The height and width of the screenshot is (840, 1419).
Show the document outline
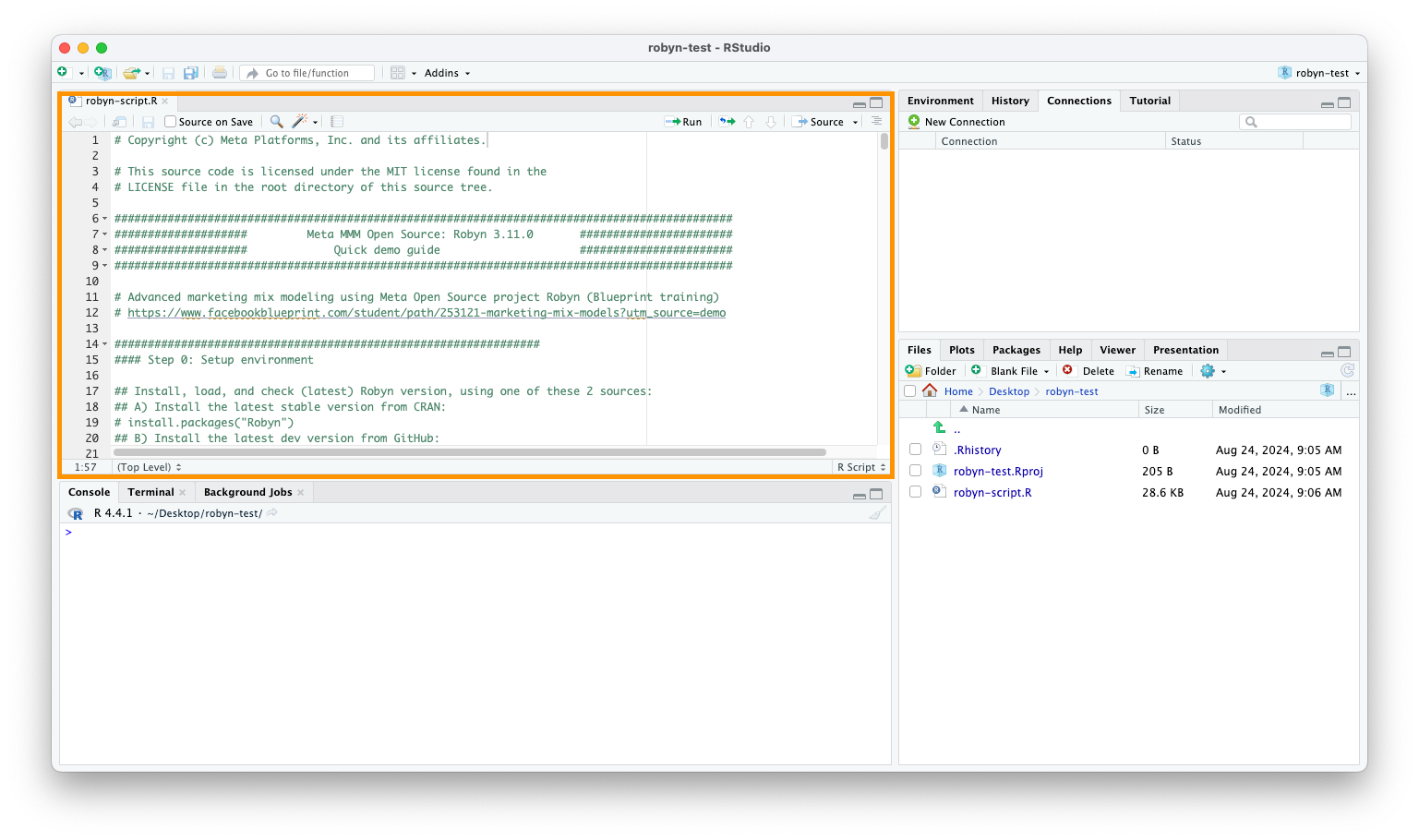(x=875, y=121)
